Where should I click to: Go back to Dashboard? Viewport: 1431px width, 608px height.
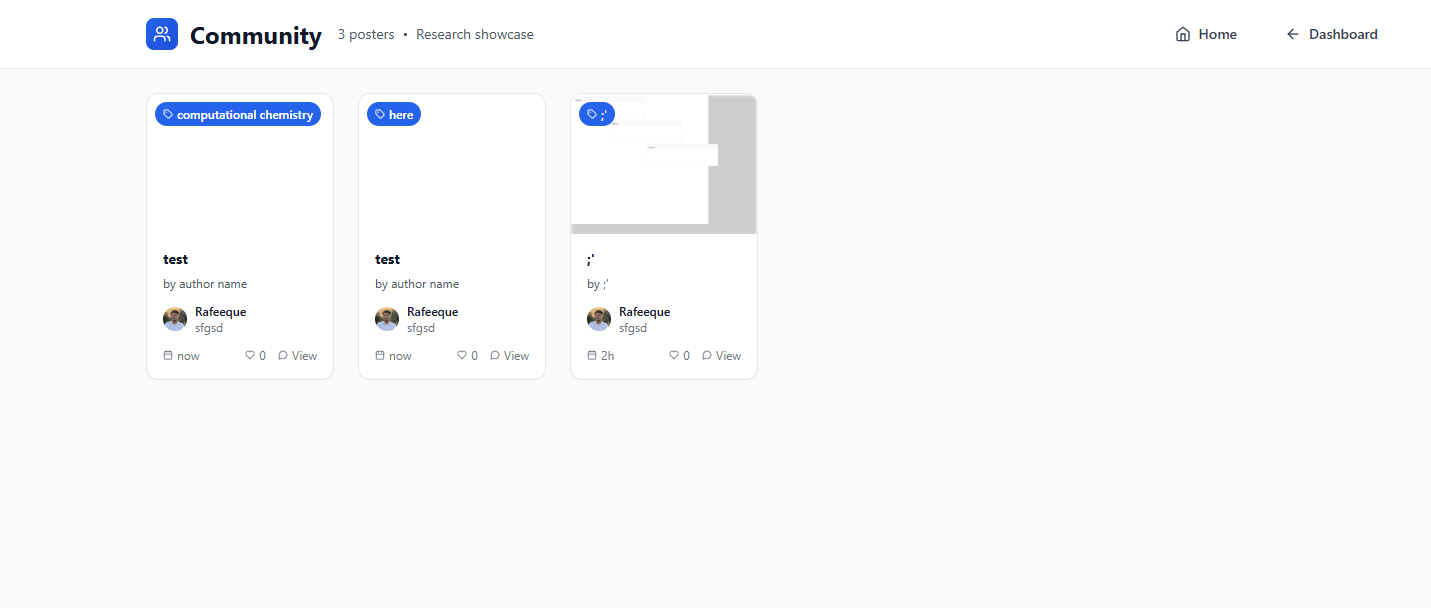[1332, 34]
